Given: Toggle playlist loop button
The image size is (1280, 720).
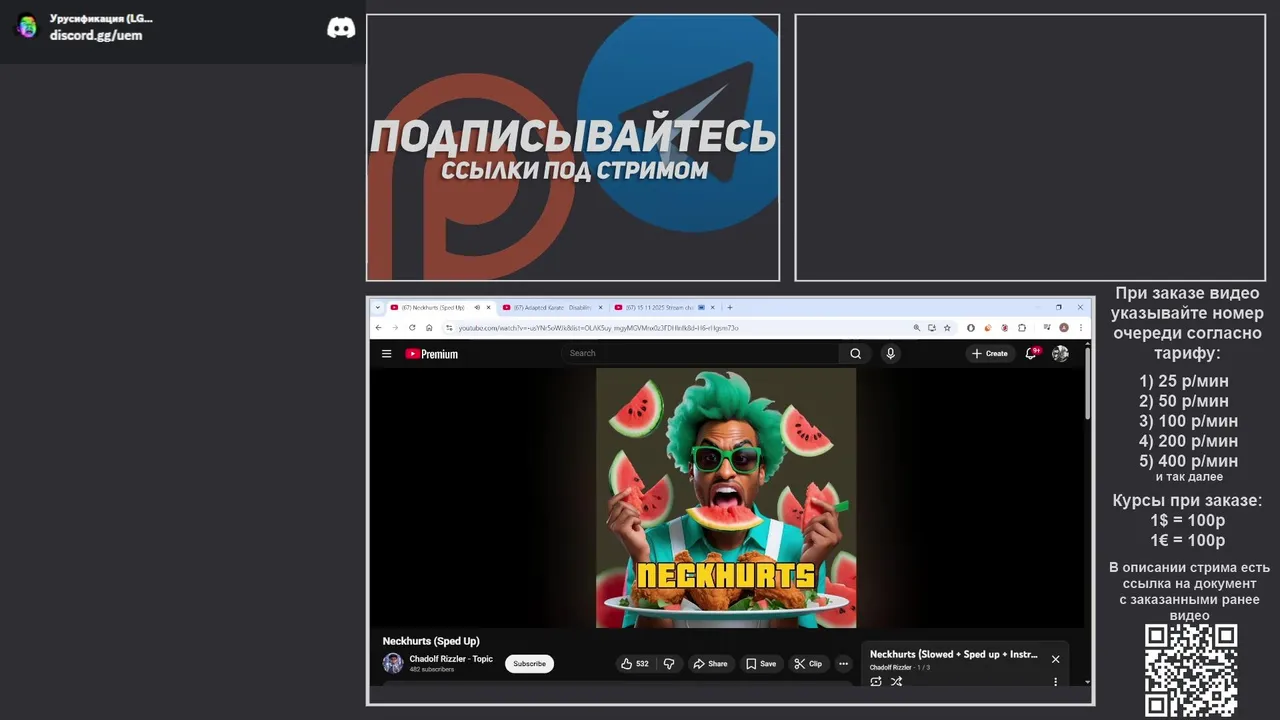Looking at the screenshot, I should point(876,682).
